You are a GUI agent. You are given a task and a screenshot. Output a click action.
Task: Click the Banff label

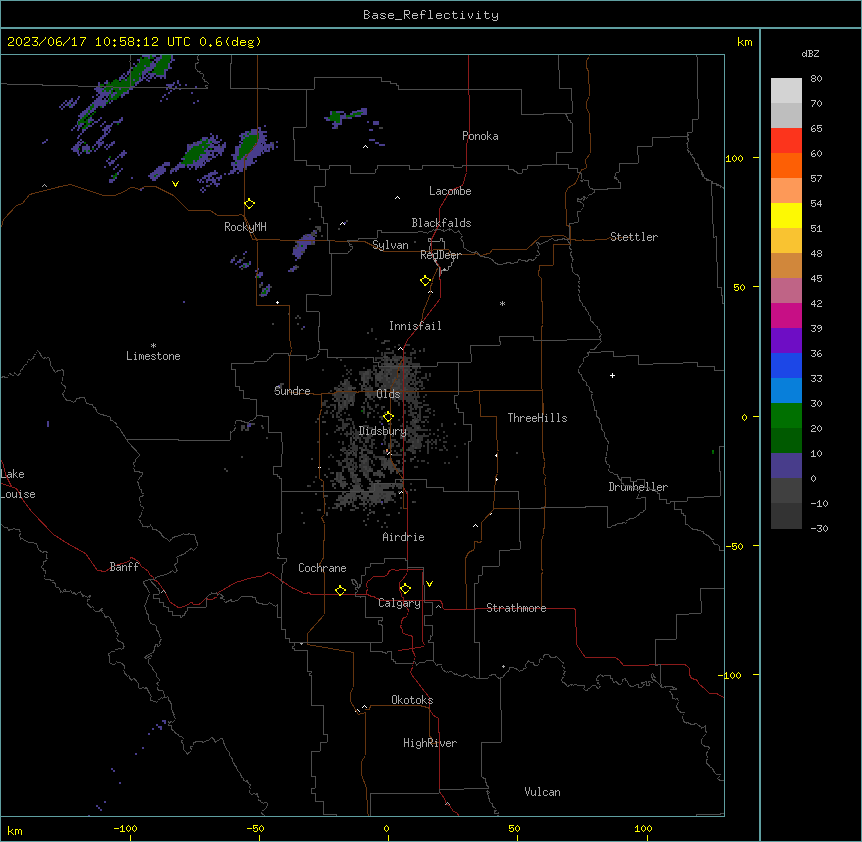point(124,567)
